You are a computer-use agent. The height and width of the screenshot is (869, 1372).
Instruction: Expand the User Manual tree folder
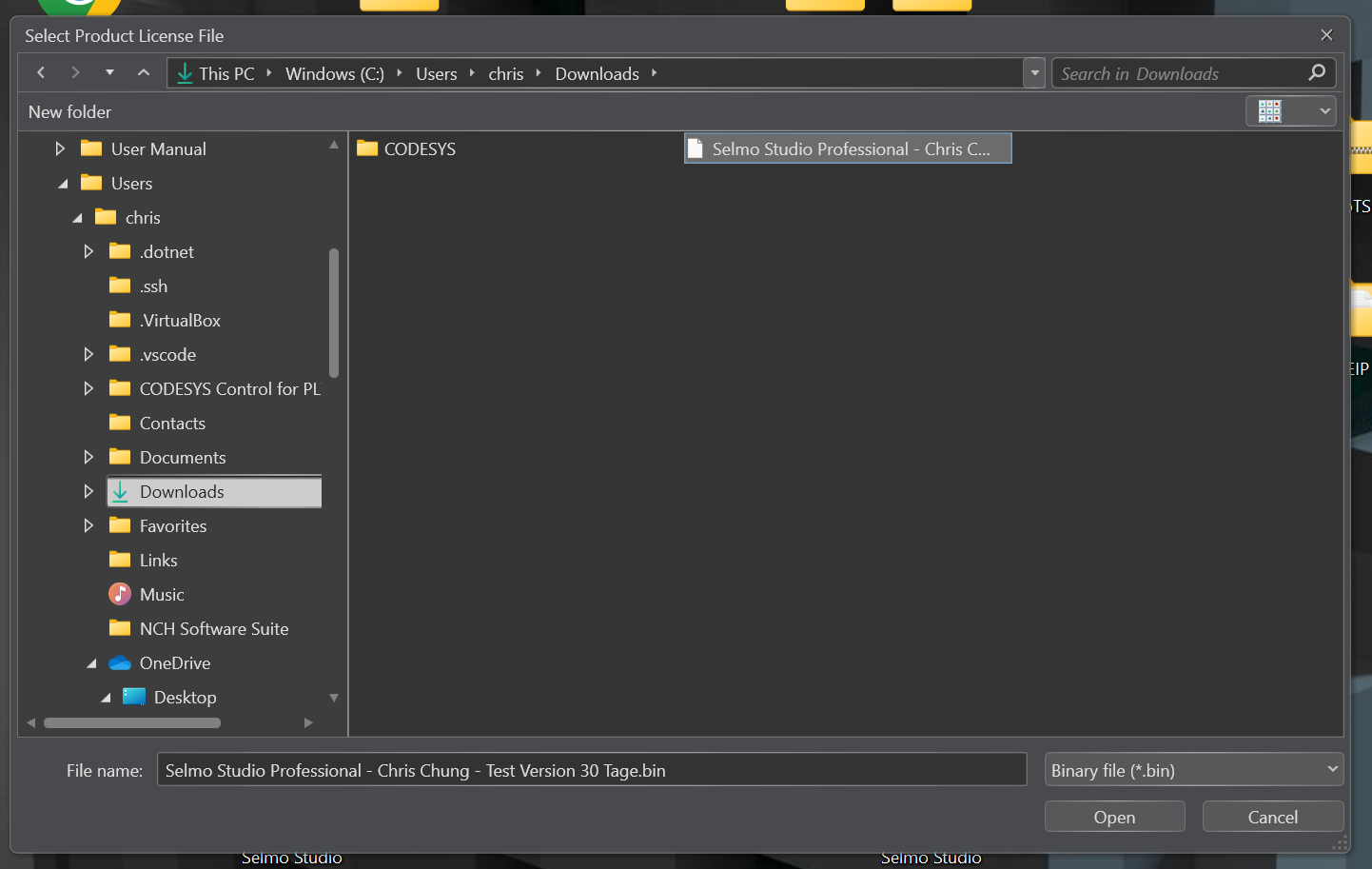pos(60,148)
